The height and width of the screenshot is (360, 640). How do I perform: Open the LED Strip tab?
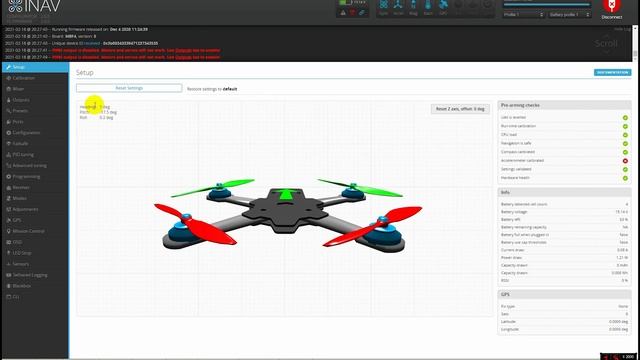click(x=35, y=253)
